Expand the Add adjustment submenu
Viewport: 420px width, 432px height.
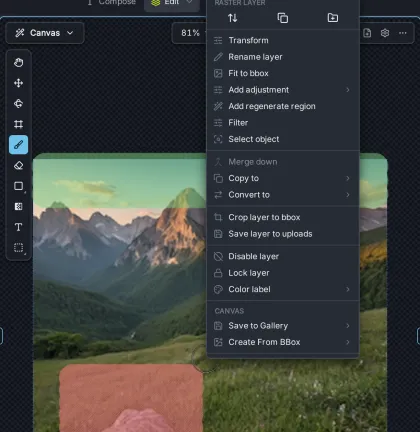(x=283, y=90)
